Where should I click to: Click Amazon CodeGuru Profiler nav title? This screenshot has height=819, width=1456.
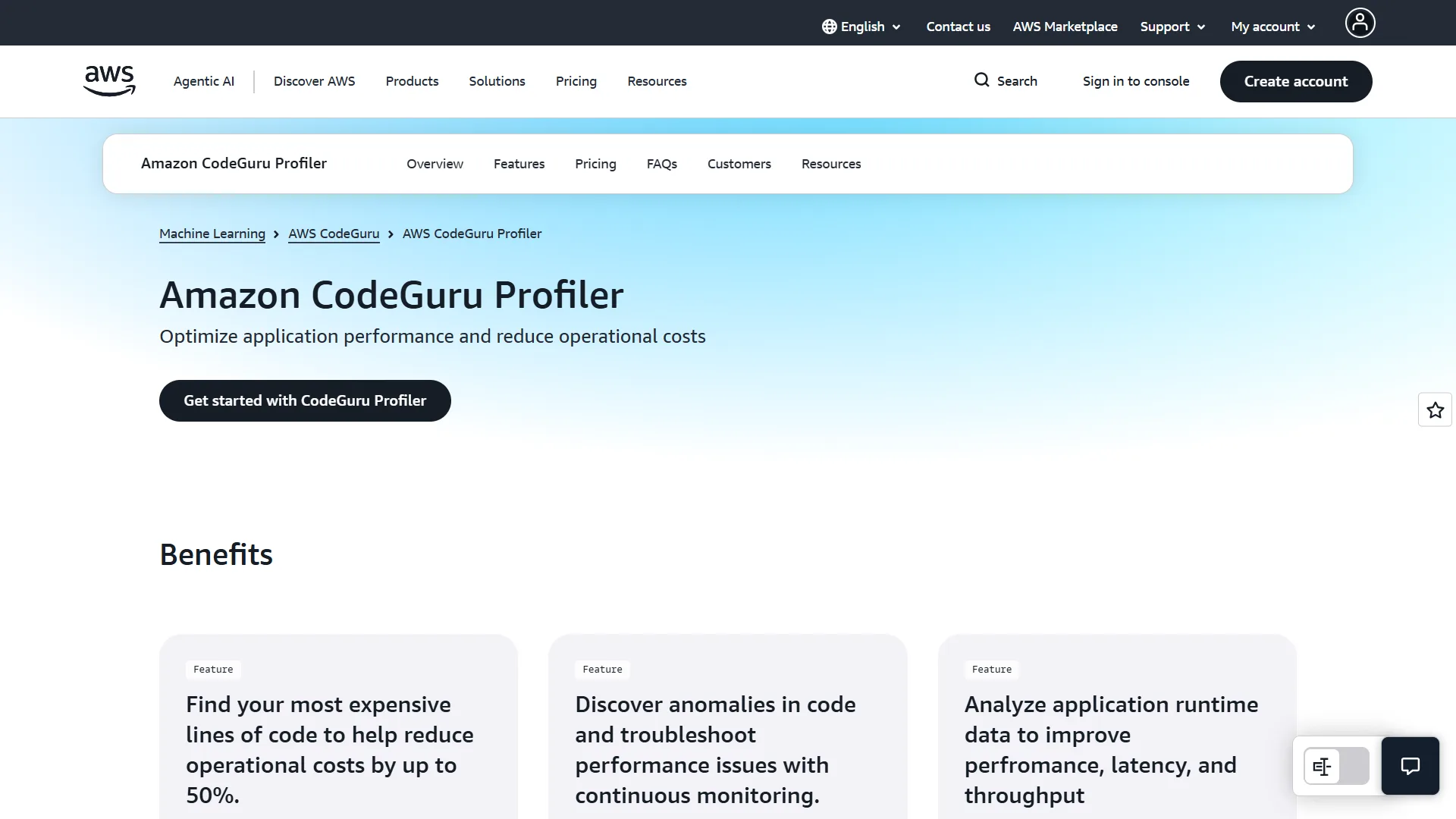pos(234,163)
